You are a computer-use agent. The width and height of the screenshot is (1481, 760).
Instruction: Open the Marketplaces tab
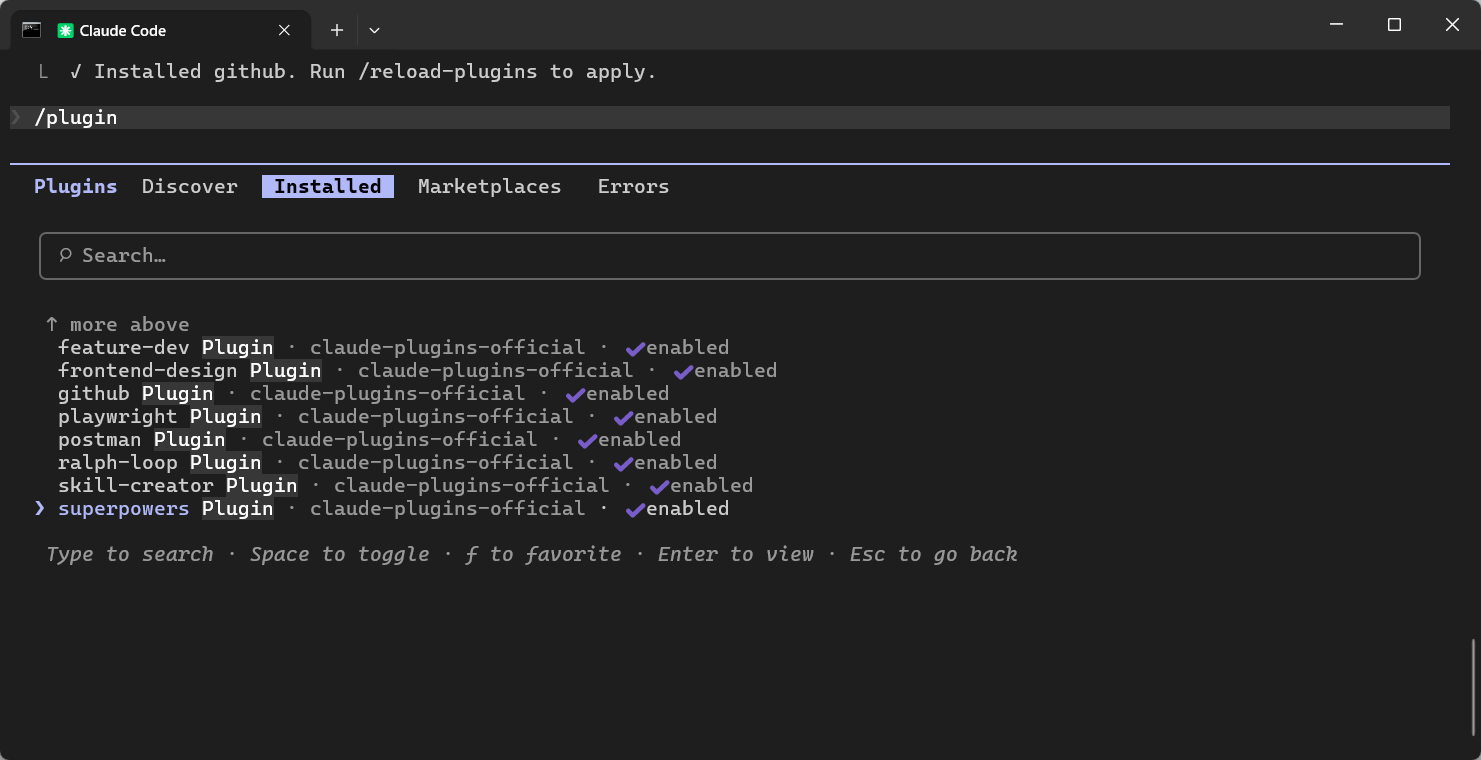pos(489,186)
